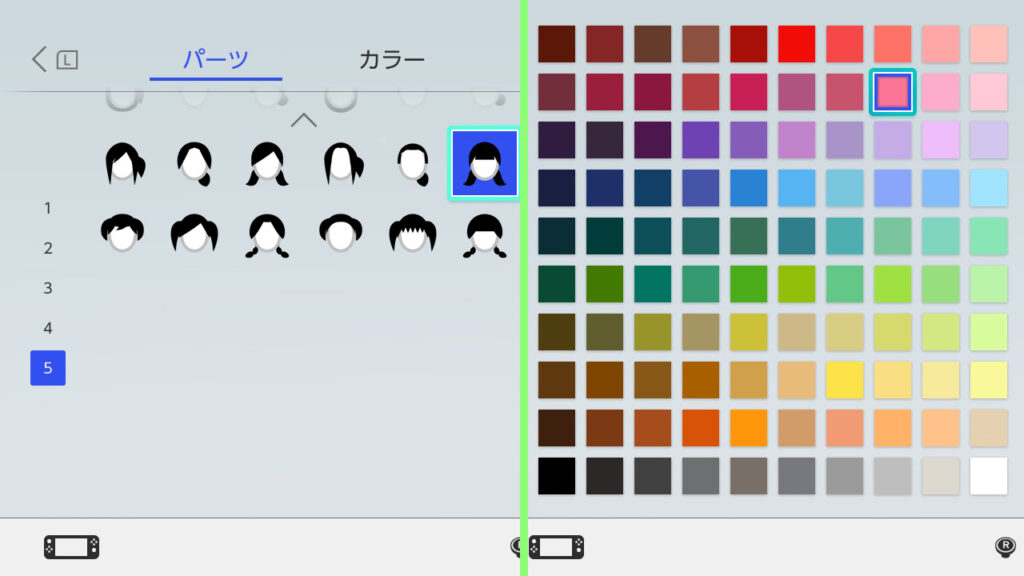
Task: Select the side ponytail hairstyle starting the top row
Action: [x=123, y=163]
